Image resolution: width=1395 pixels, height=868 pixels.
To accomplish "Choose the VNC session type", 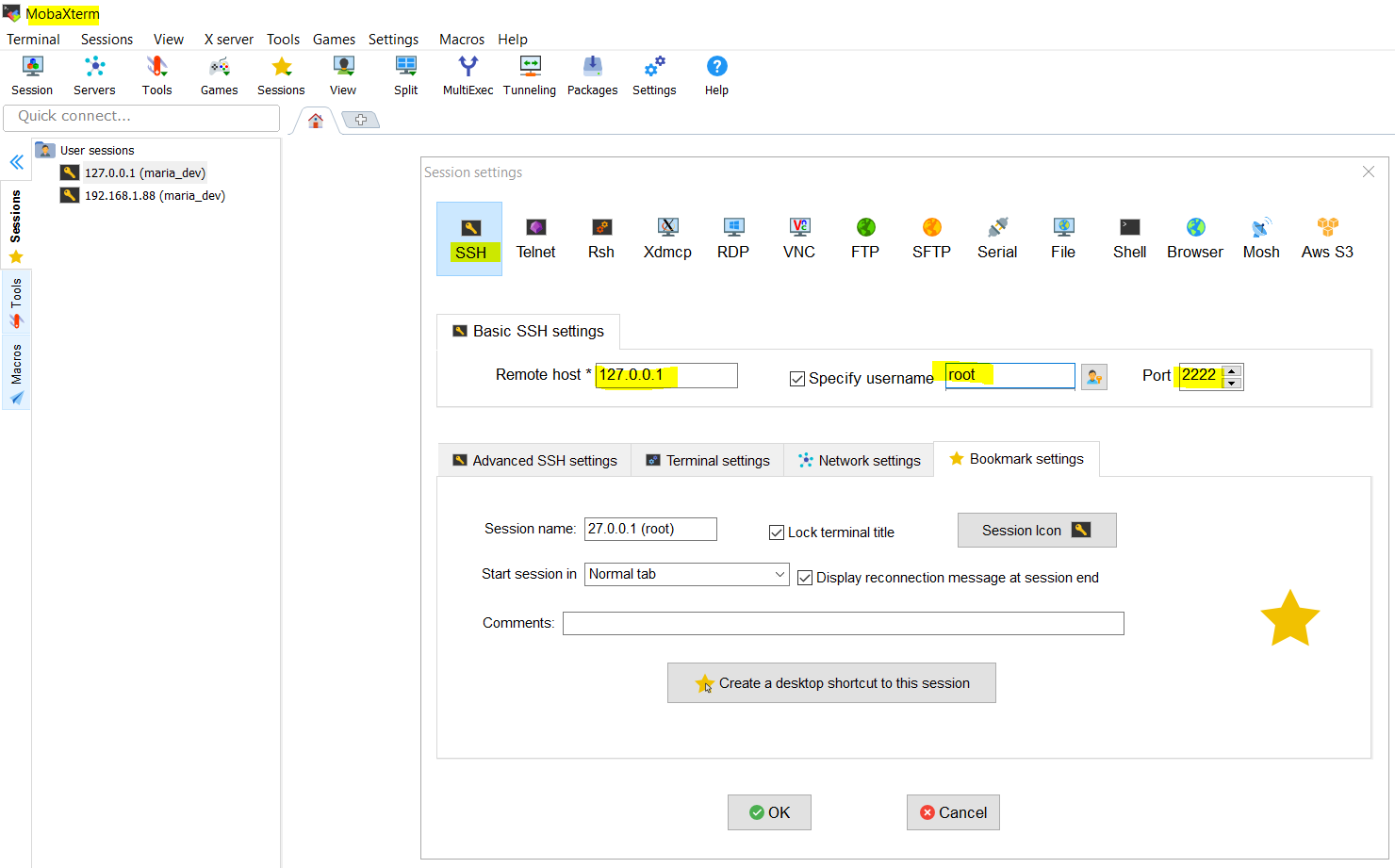I will point(799,238).
